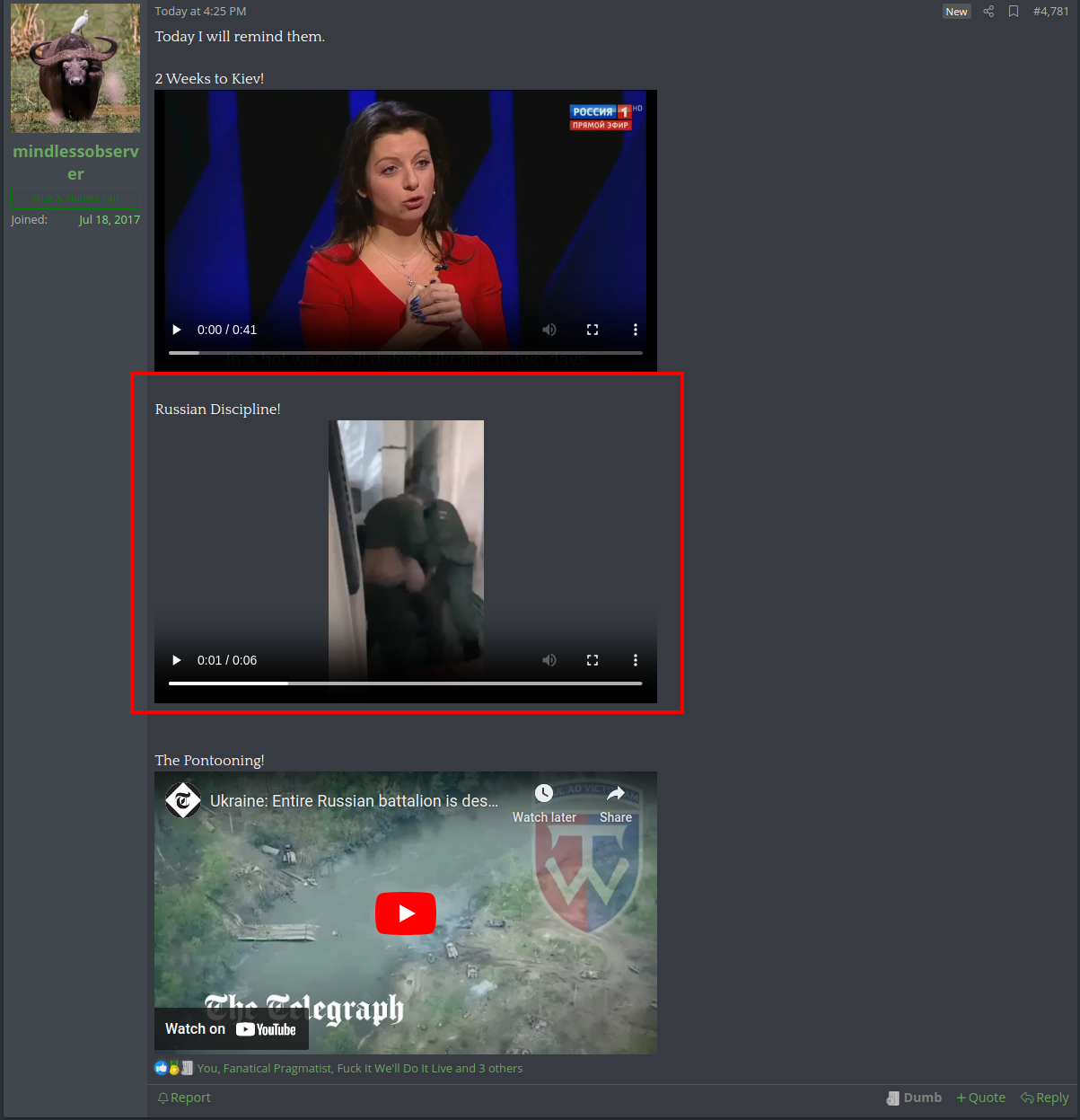The image size is (1080, 1120).
Task: Share the embedded YouTube video
Action: (x=616, y=803)
